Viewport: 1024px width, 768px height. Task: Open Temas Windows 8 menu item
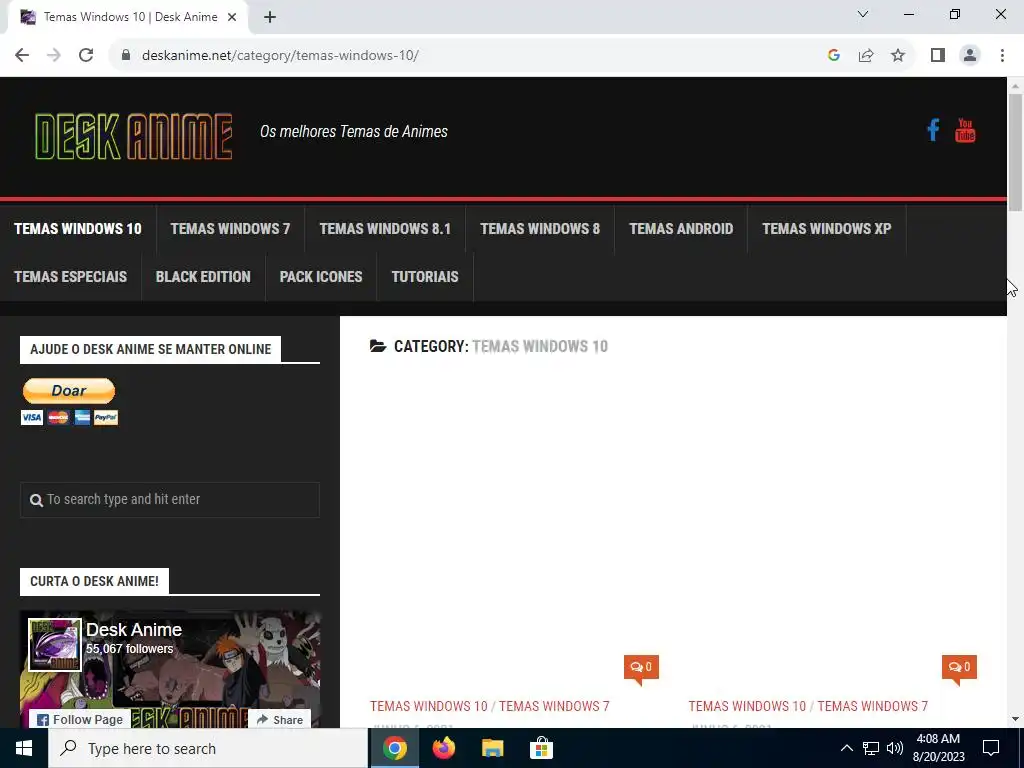pyautogui.click(x=540, y=229)
